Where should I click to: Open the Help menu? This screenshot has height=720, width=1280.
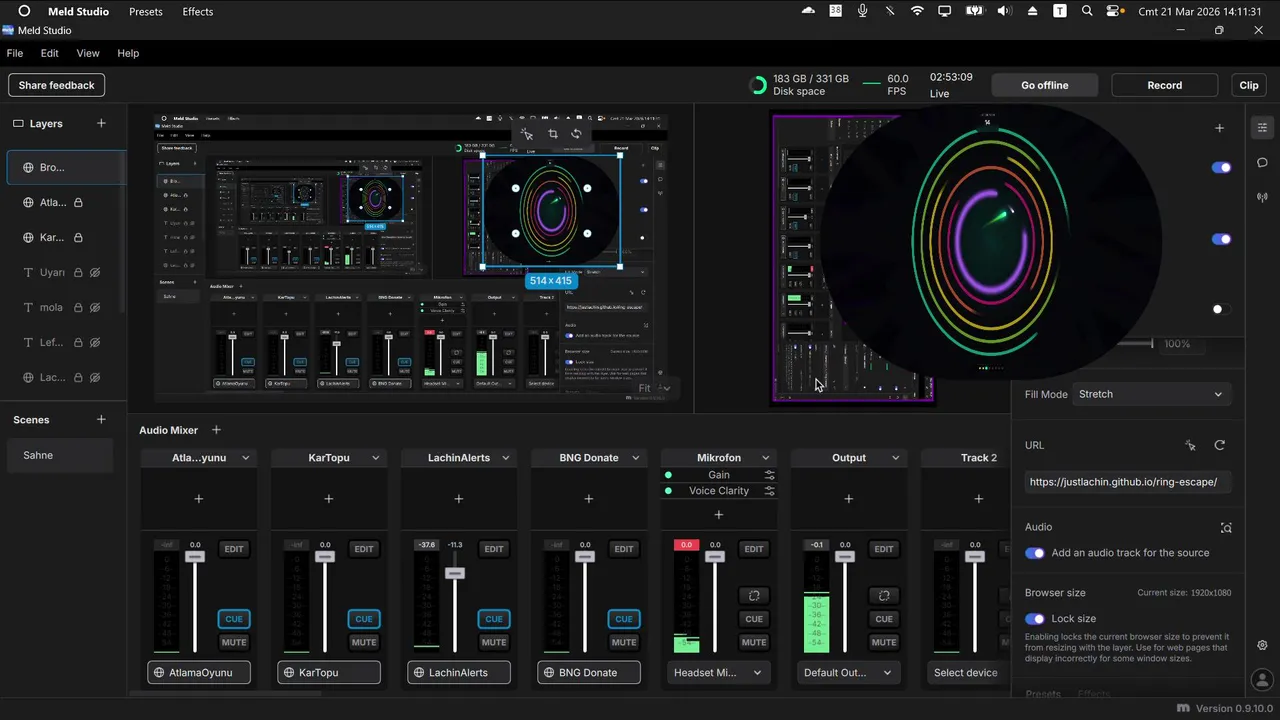click(x=128, y=53)
